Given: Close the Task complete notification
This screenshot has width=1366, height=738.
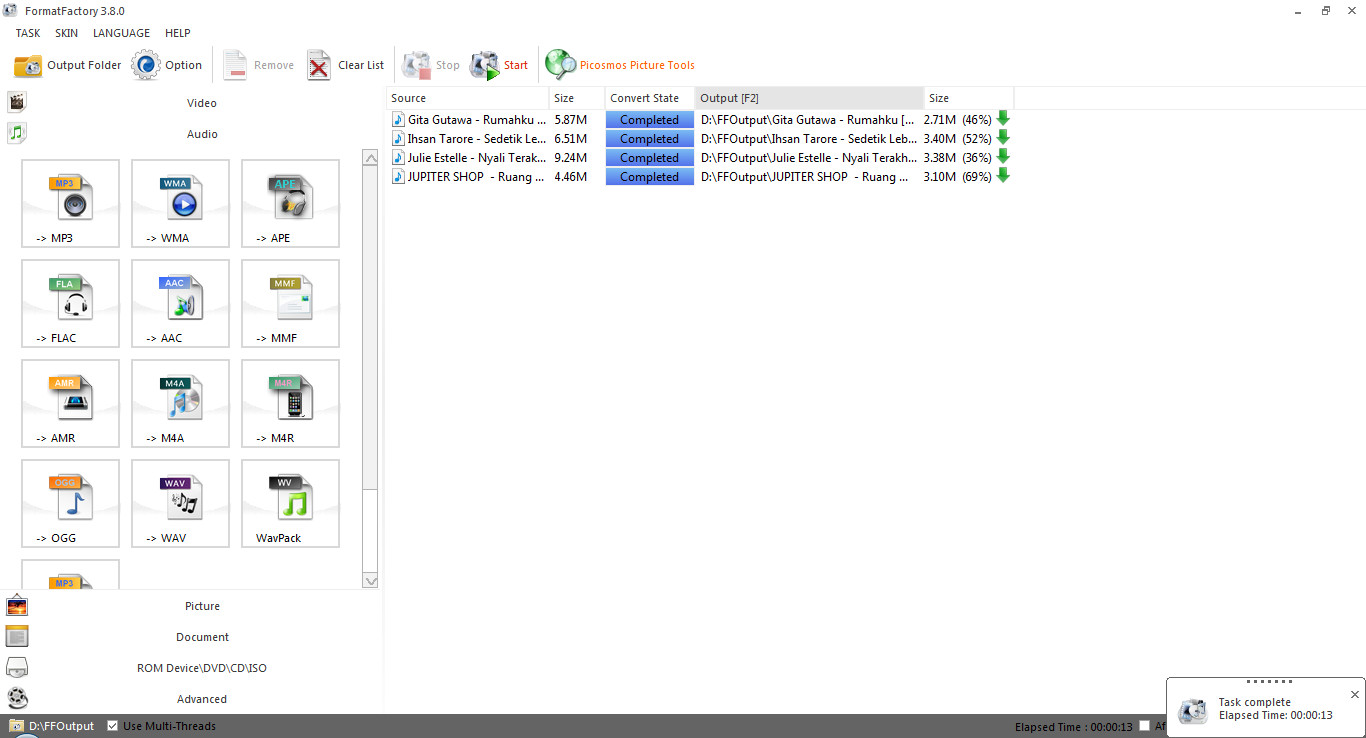Looking at the screenshot, I should coord(1355,694).
